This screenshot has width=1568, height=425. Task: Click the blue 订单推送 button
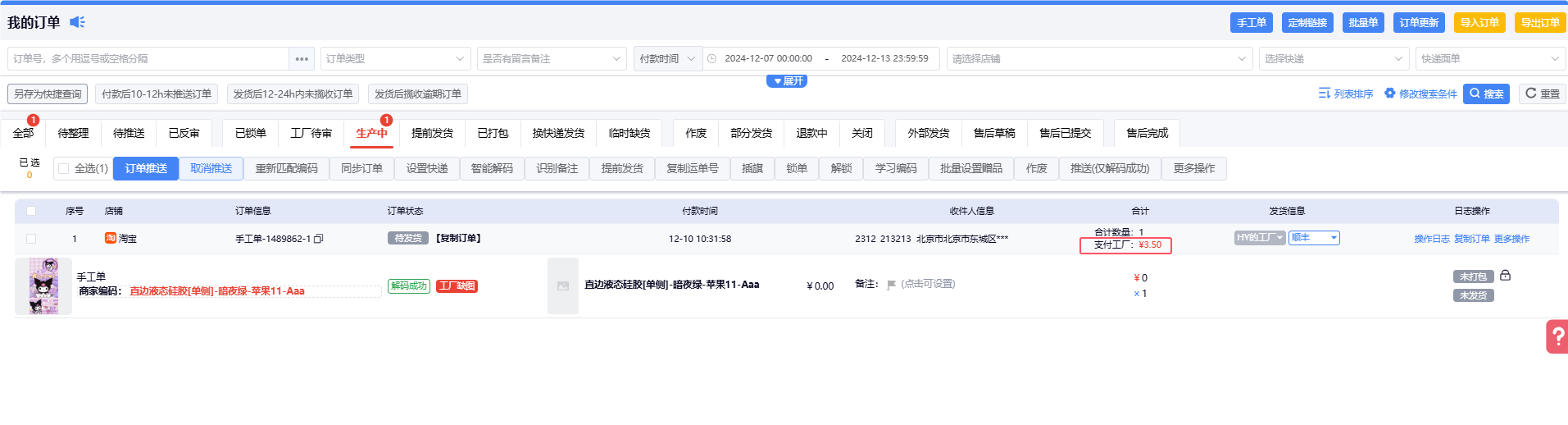(x=146, y=169)
